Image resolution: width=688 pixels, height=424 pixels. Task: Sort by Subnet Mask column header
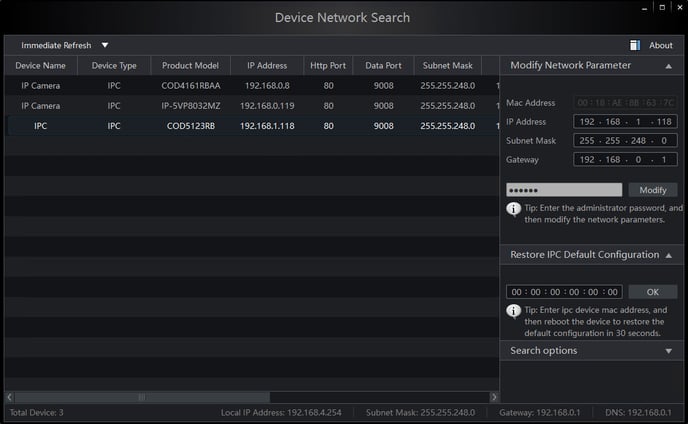click(x=448, y=65)
